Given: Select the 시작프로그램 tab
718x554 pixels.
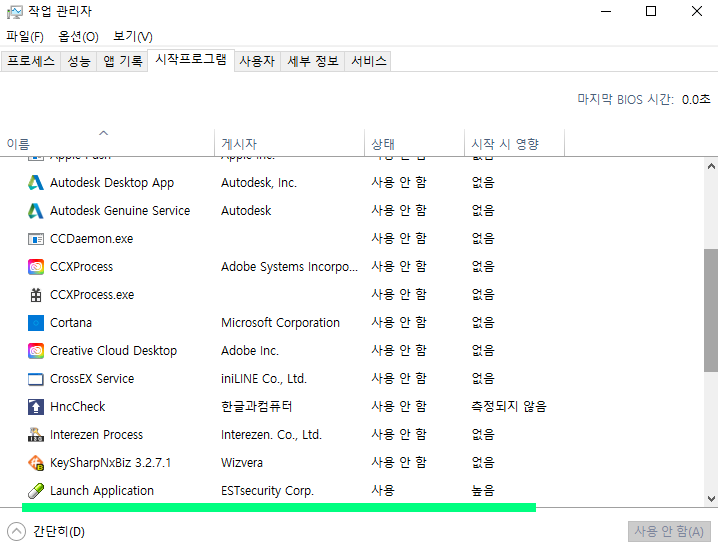Looking at the screenshot, I should (x=191, y=60).
